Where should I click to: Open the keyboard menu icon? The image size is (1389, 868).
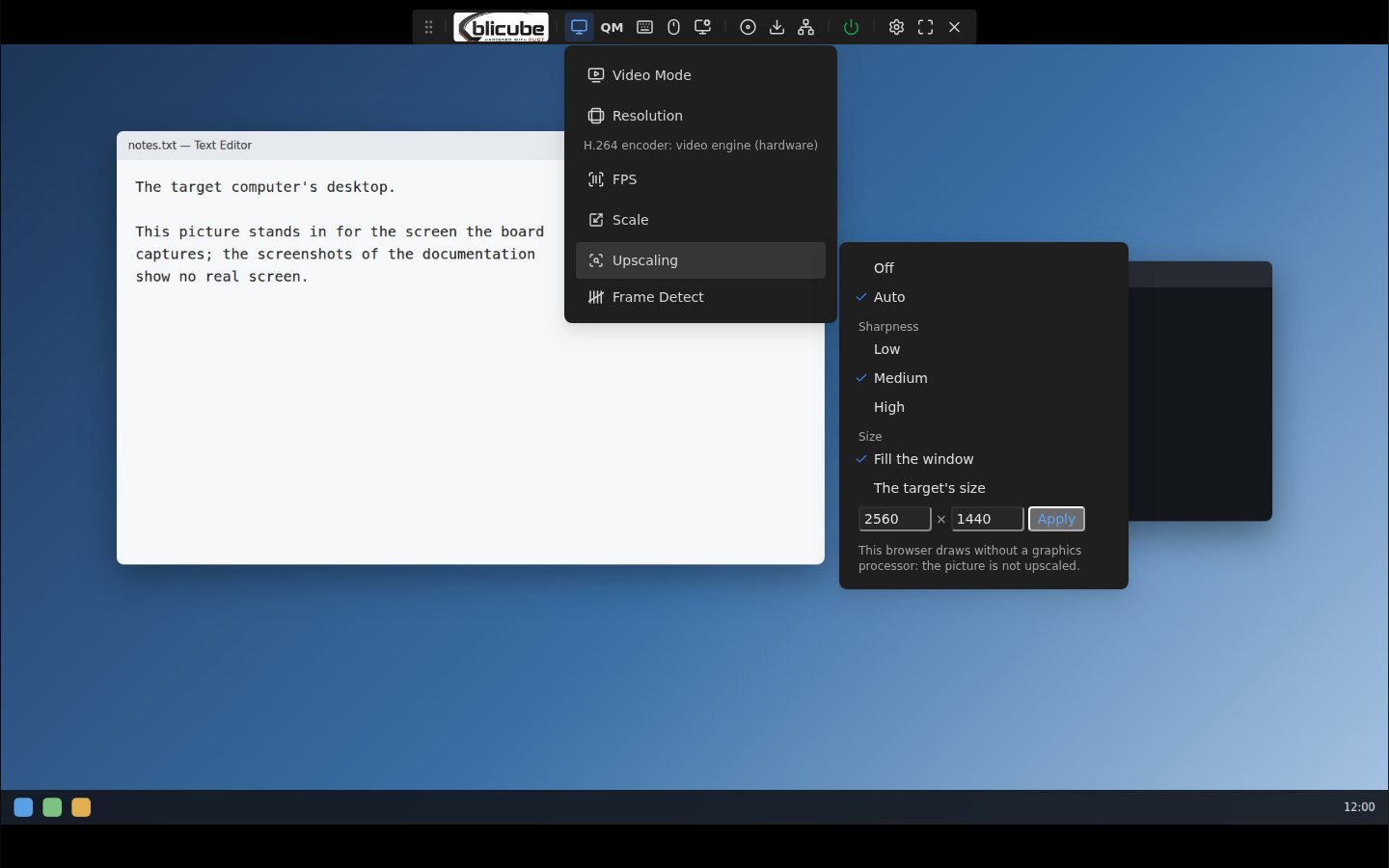click(x=645, y=27)
